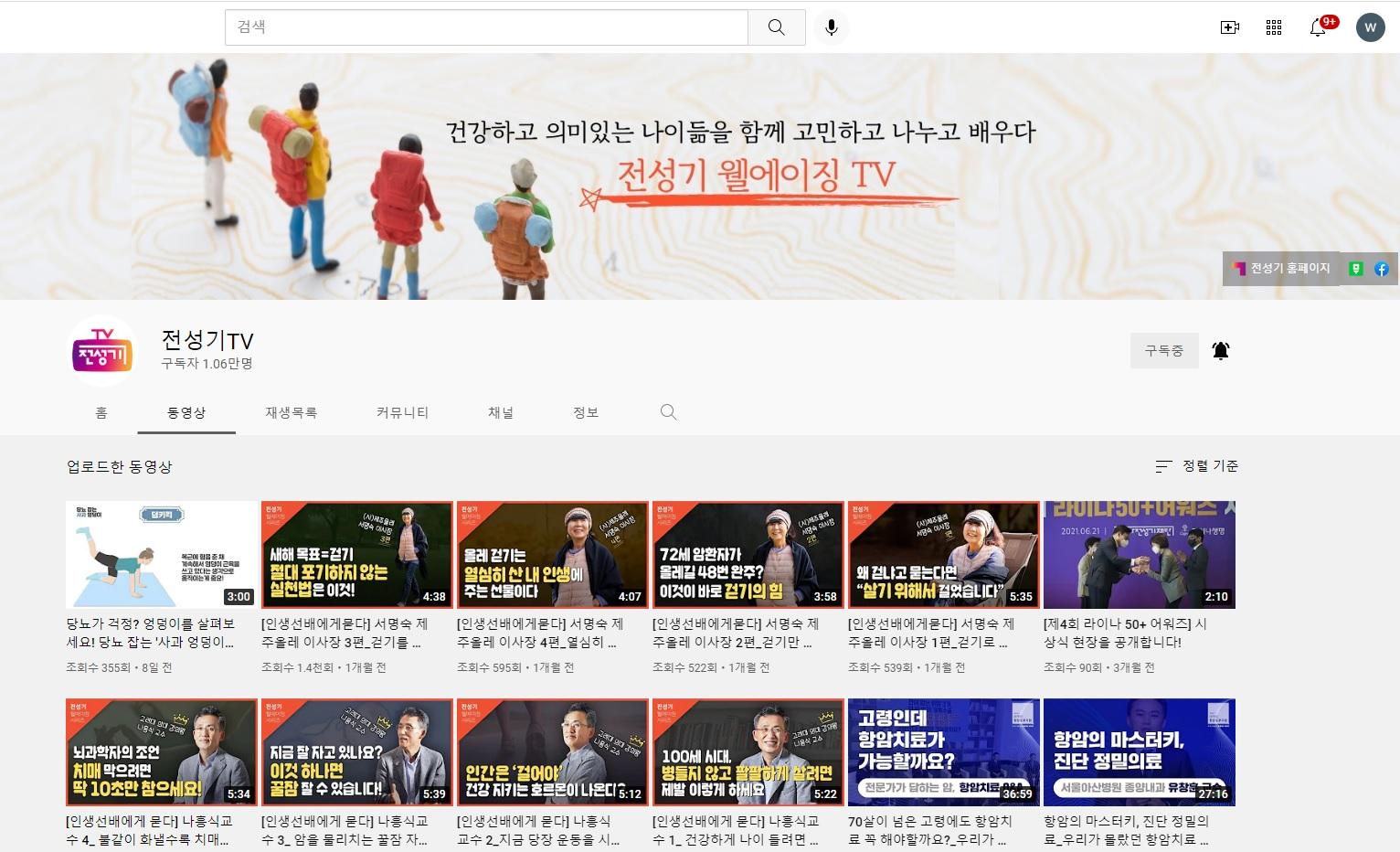The image size is (1400, 852).
Task: Click the channel banner image
Action: (x=700, y=176)
